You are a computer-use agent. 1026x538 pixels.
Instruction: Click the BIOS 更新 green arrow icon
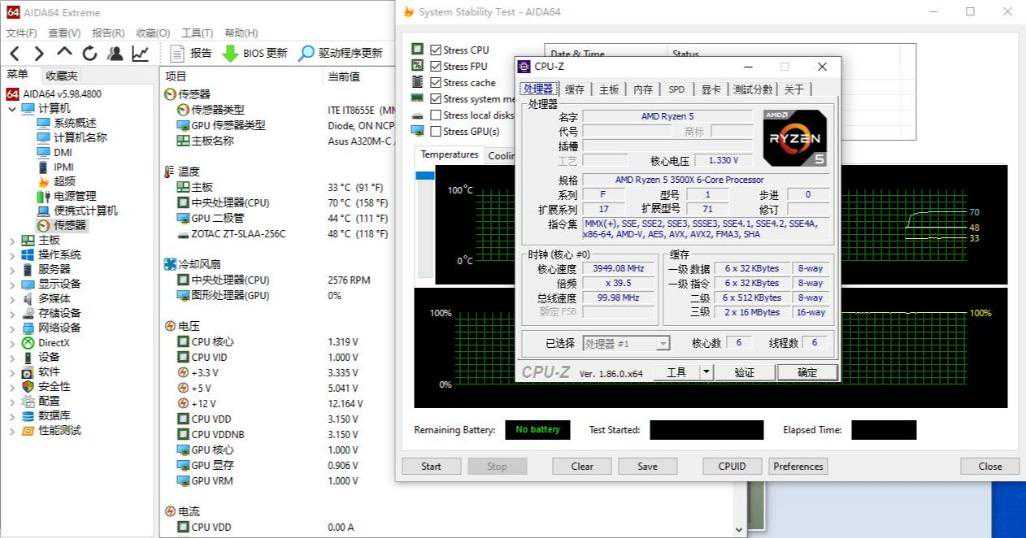pyautogui.click(x=230, y=53)
